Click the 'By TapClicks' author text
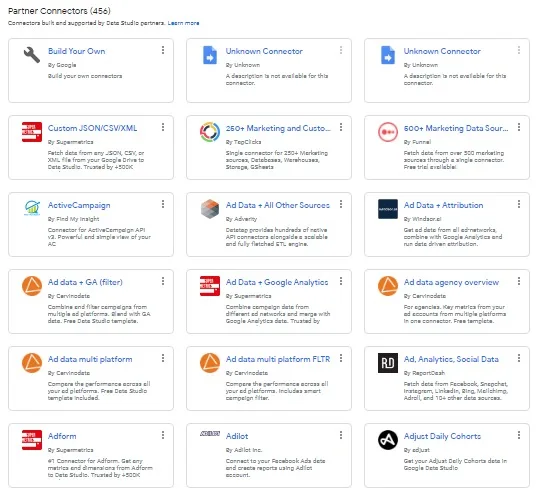Screen dimensions: 537x496 coord(243,142)
